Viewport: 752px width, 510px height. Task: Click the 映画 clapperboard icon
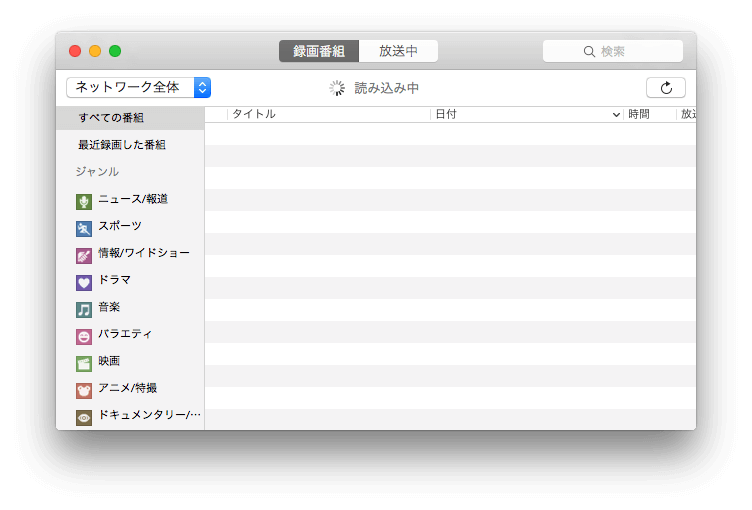83,364
